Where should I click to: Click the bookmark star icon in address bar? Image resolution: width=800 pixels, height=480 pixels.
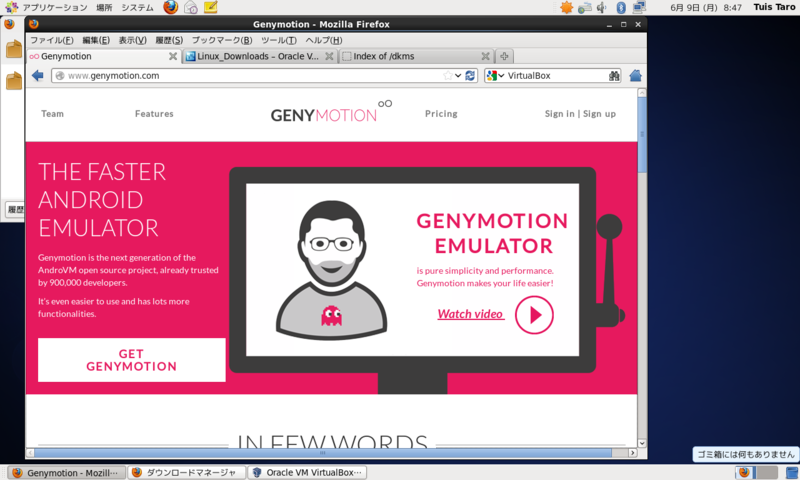point(447,75)
